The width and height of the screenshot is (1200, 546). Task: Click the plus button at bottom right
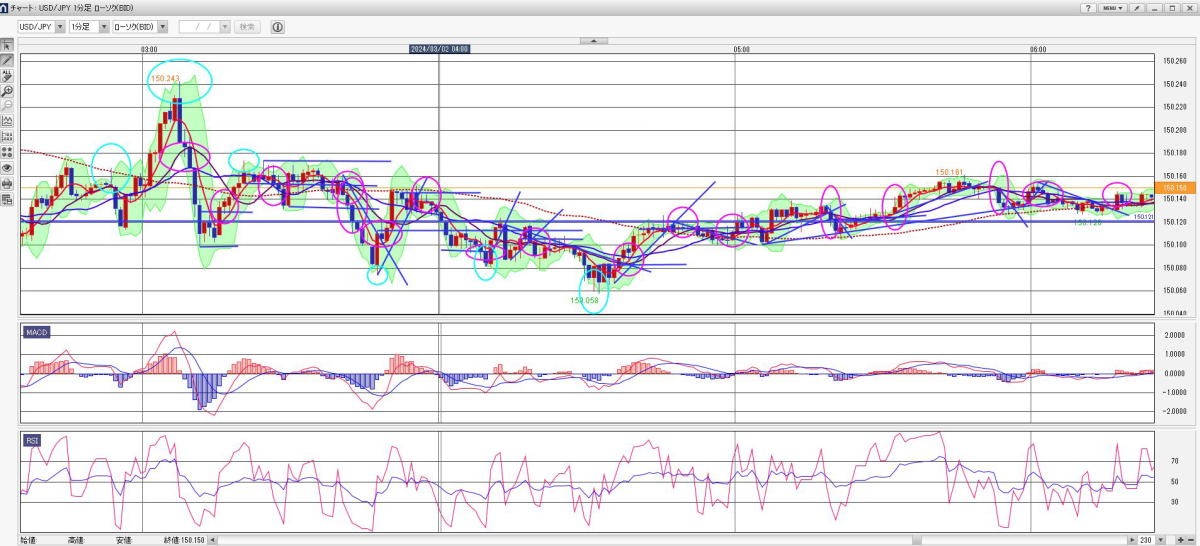[1181, 540]
